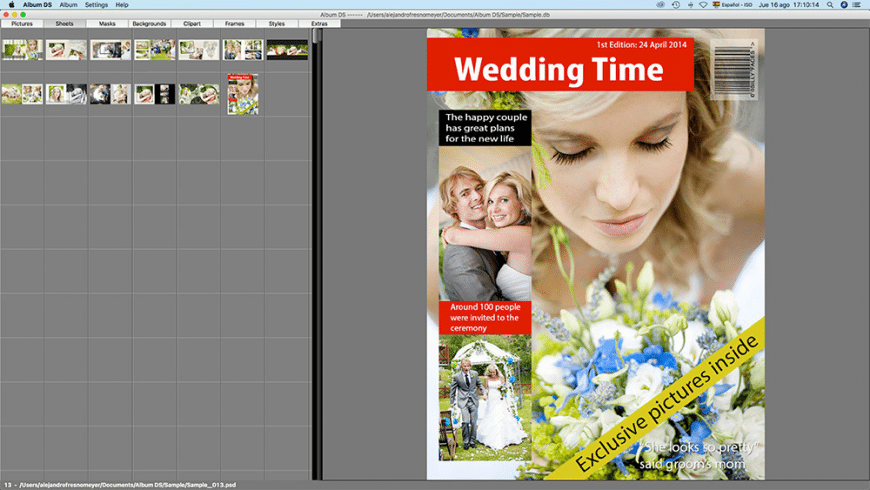Open the Apple menu
The image size is (870, 490).
[8, 5]
